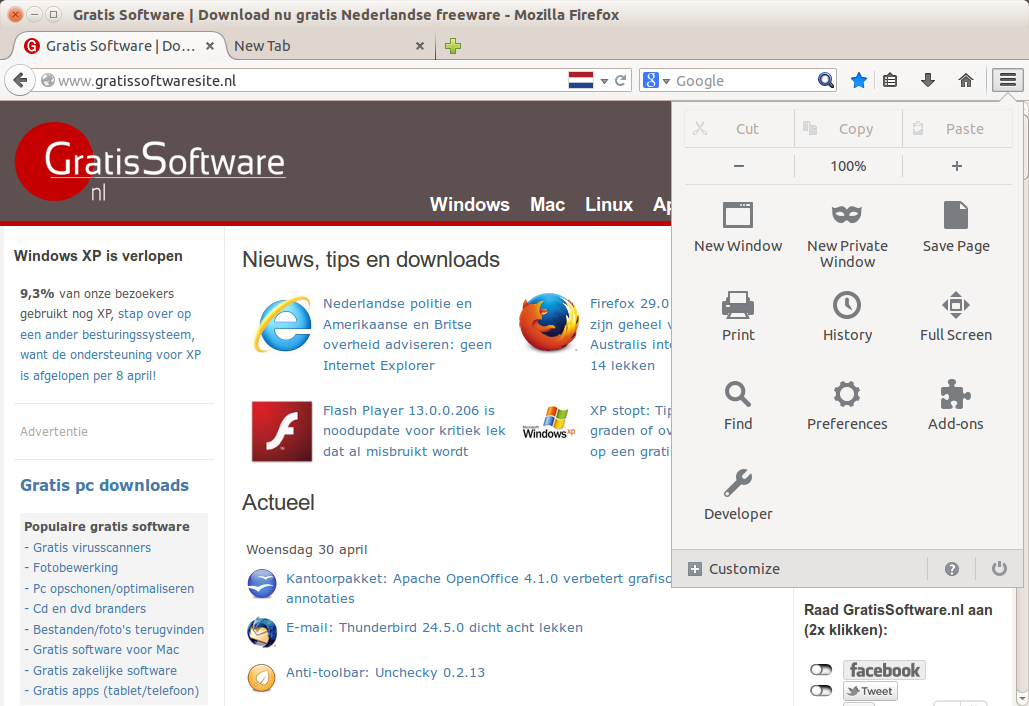Zoom in with the plus button
The height and width of the screenshot is (706, 1029).
click(x=956, y=166)
